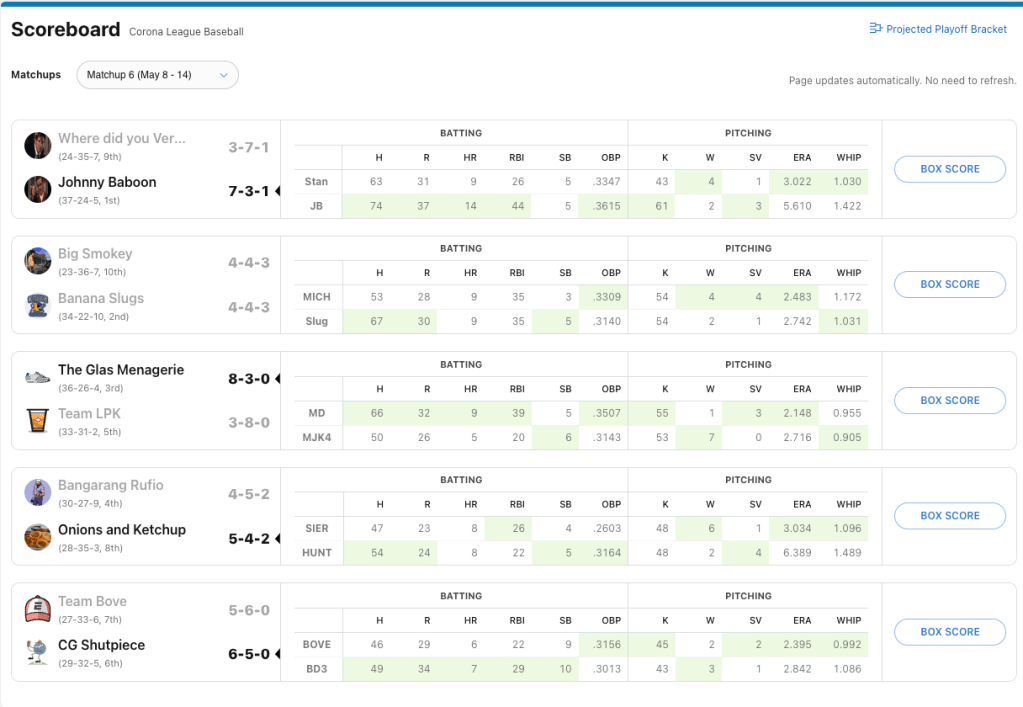View box score for Banana Slugs matchup
This screenshot has width=1023, height=707.
(x=949, y=284)
